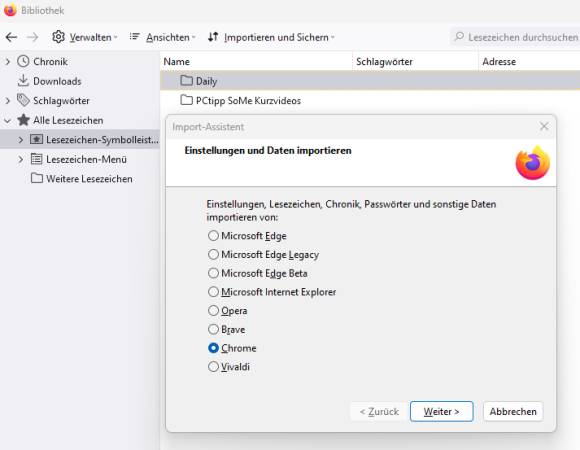The height and width of the screenshot is (450, 580).
Task: Expand the Schlagwörter tree node
Action: pos(8,100)
